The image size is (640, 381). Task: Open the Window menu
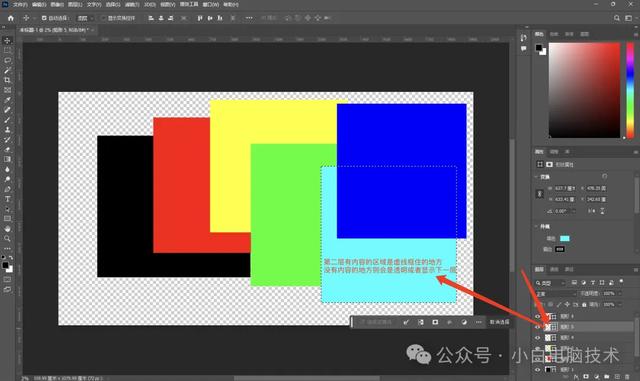tap(211, 4)
